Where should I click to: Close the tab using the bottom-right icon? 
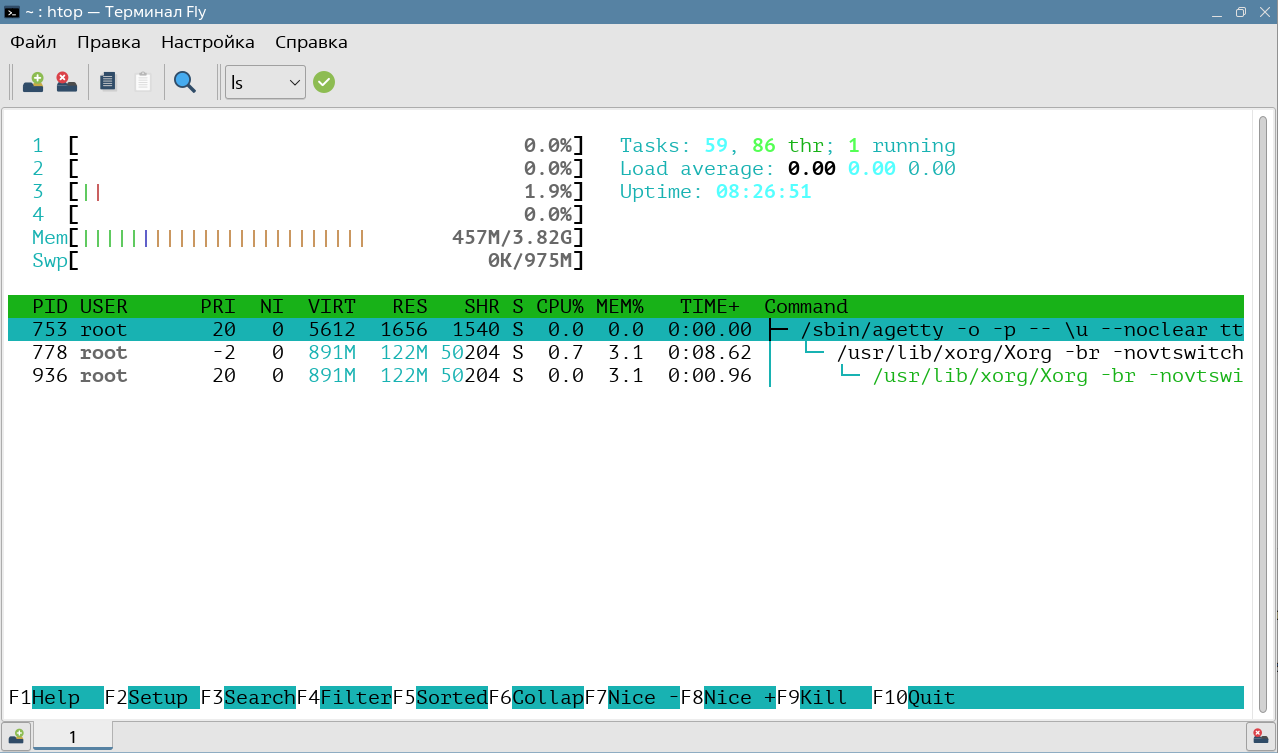1261,737
